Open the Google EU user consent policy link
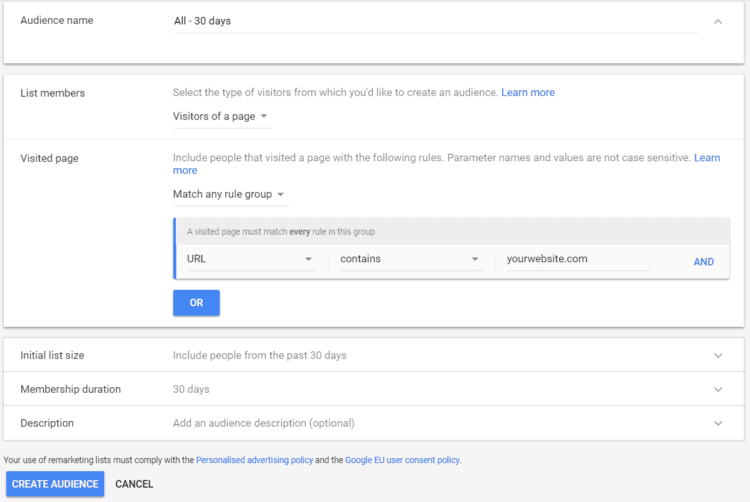750x502 pixels. coord(402,460)
